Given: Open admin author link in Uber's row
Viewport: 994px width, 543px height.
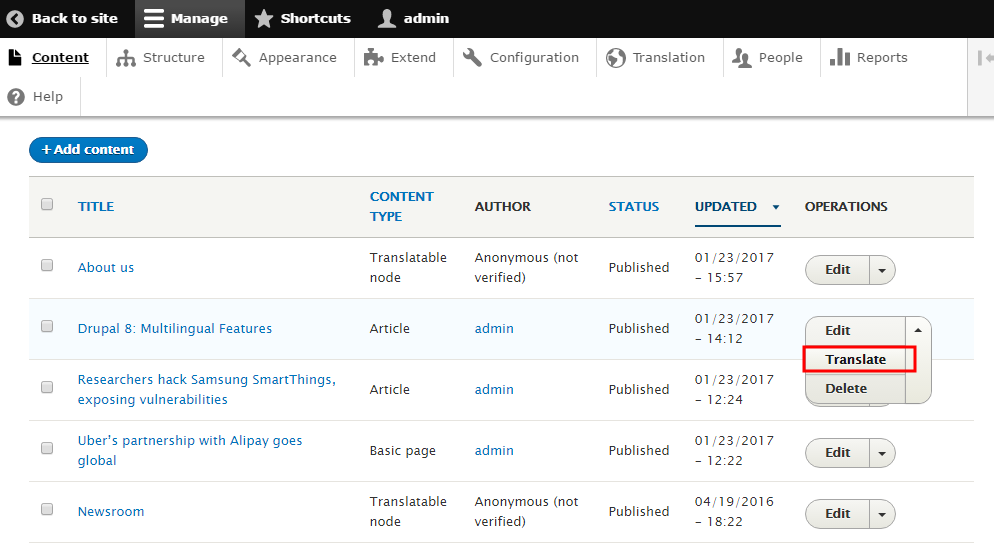Looking at the screenshot, I should pos(494,450).
